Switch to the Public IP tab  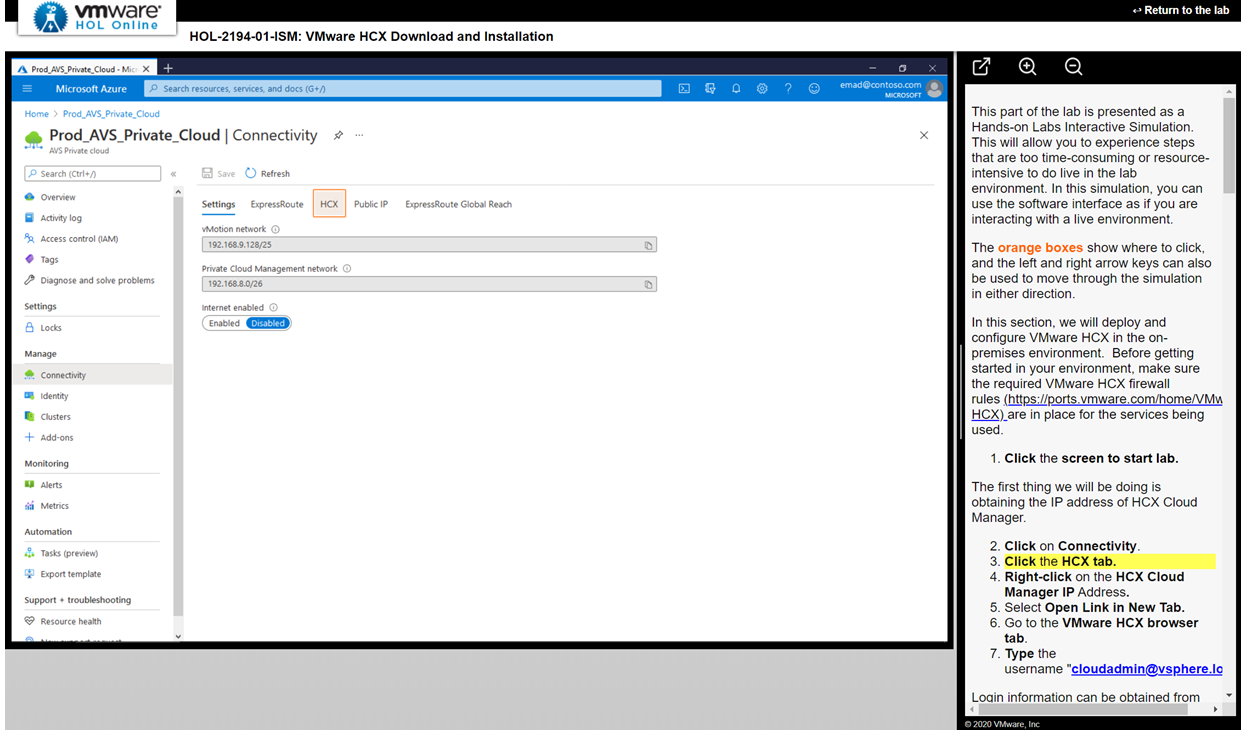pos(371,204)
